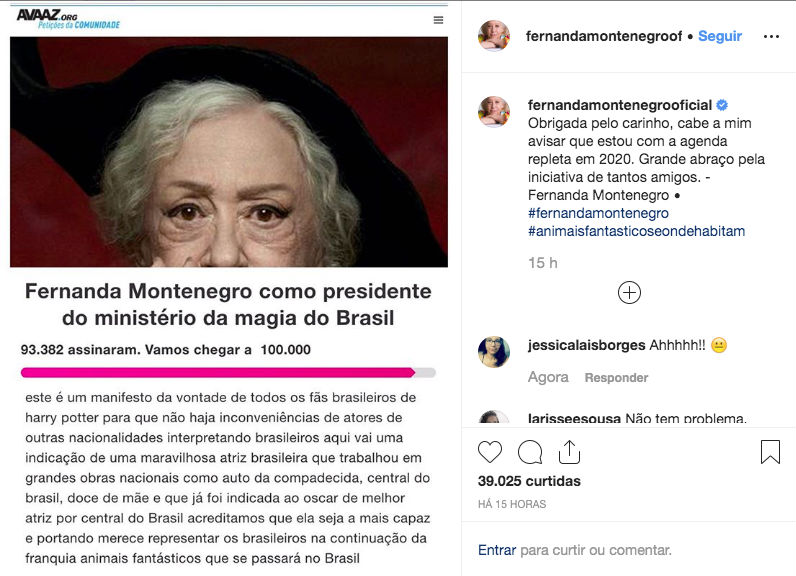
Task: Open the #animaisfantasticoseondehabitam hashtag
Action: 637,231
